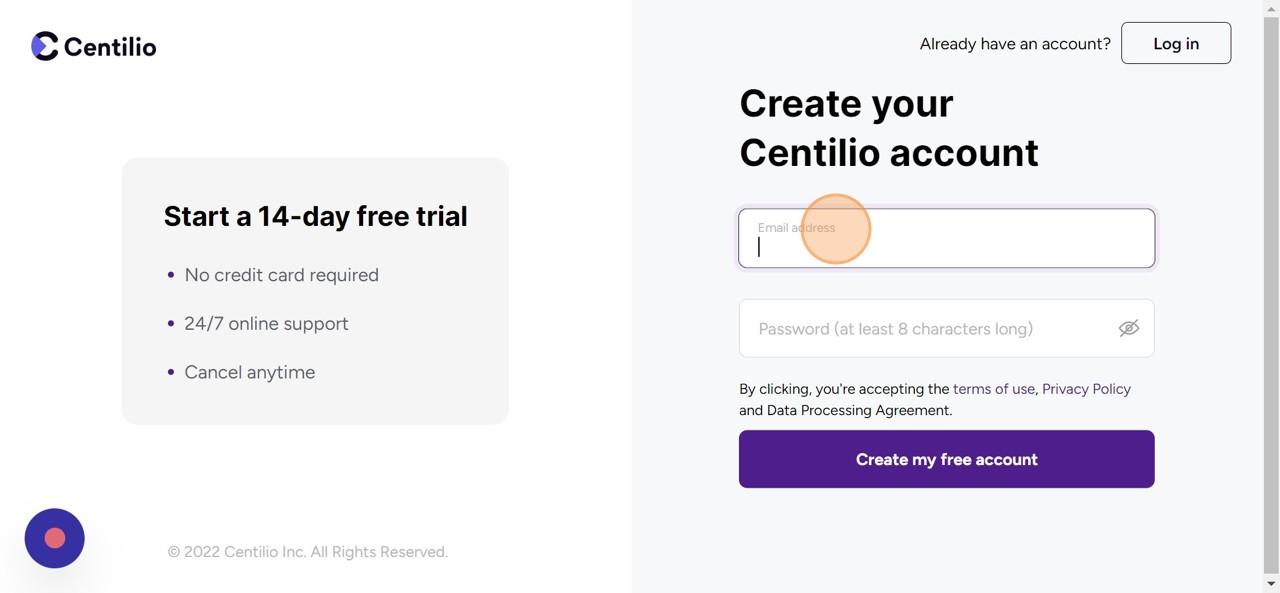Submit with Create my free account
The height and width of the screenshot is (593, 1280).
click(946, 459)
